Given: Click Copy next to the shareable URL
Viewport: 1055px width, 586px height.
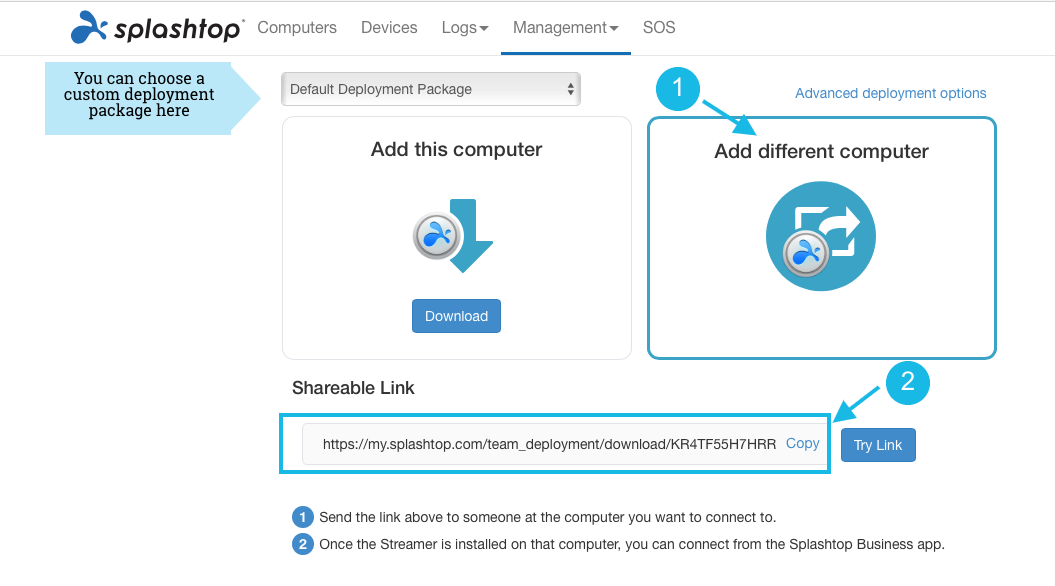Looking at the screenshot, I should 802,444.
